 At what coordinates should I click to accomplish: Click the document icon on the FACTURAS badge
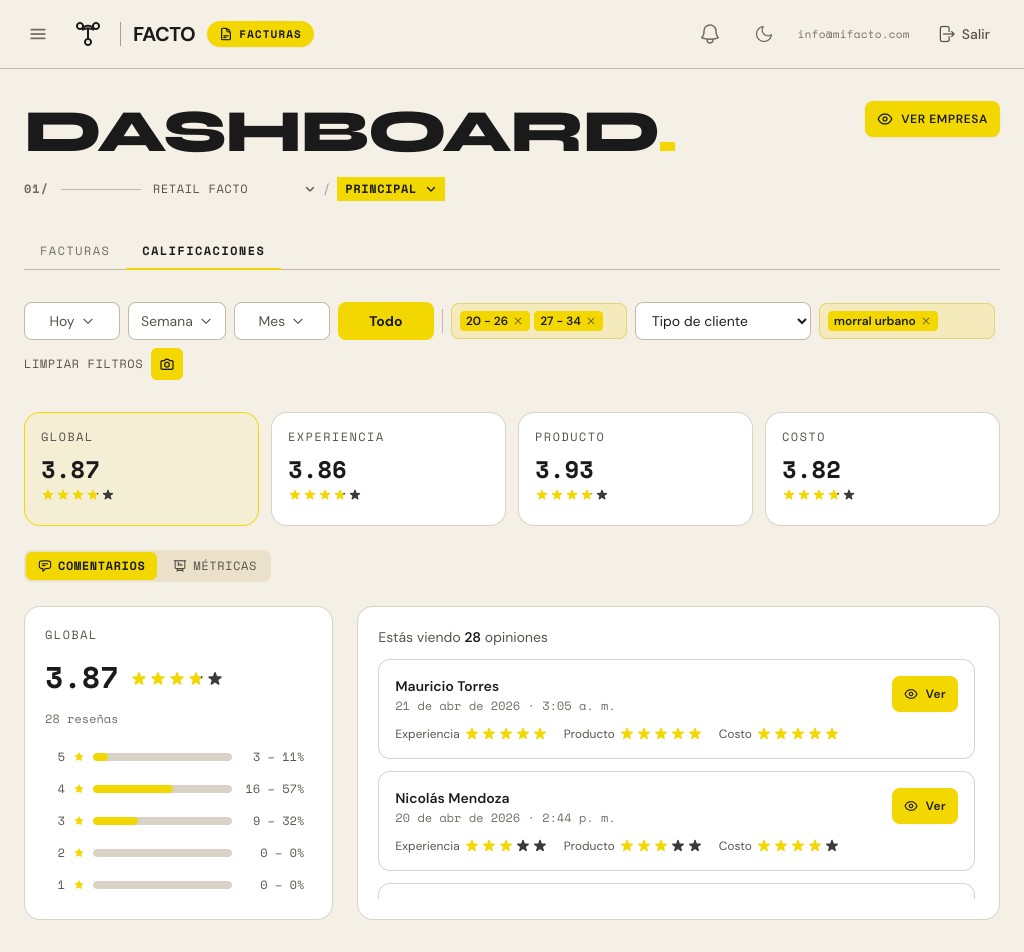pyautogui.click(x=225, y=33)
